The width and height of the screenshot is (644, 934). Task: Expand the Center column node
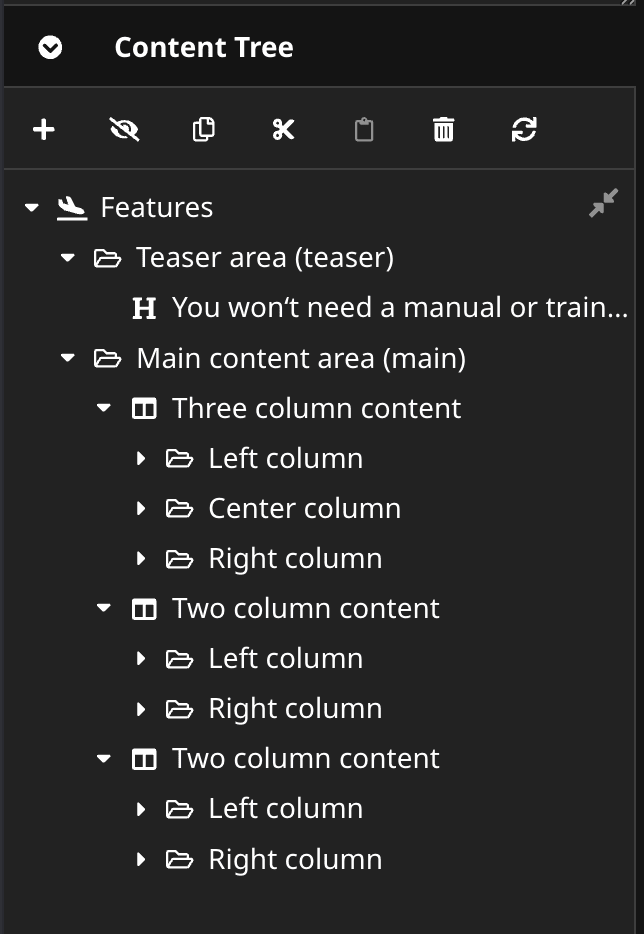click(141, 508)
